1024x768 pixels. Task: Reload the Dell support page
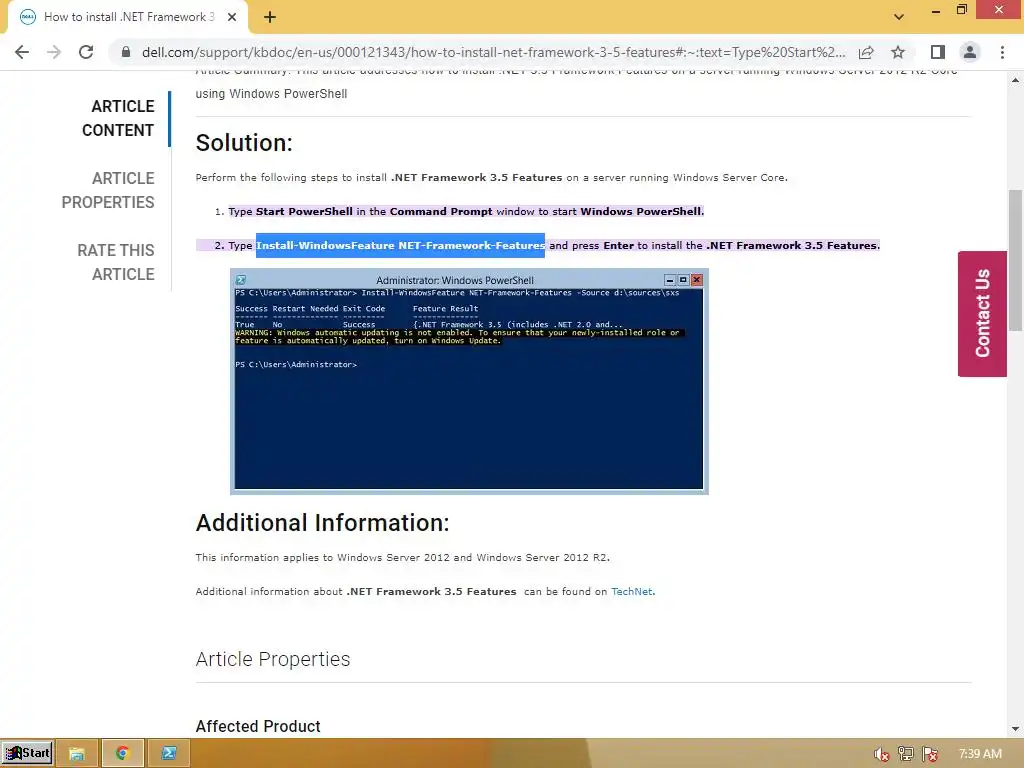pos(86,52)
